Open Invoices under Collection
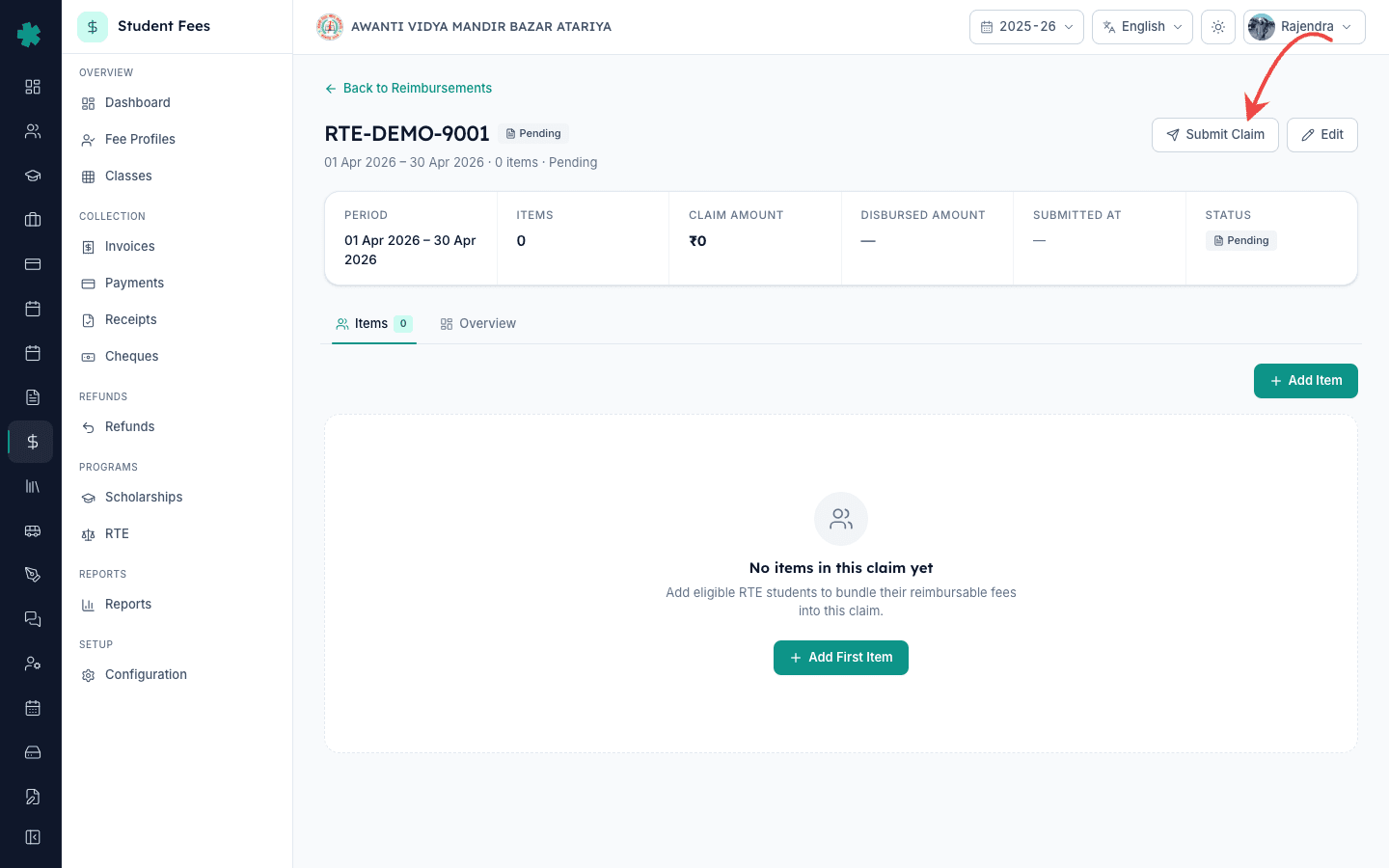 click(177, 247)
